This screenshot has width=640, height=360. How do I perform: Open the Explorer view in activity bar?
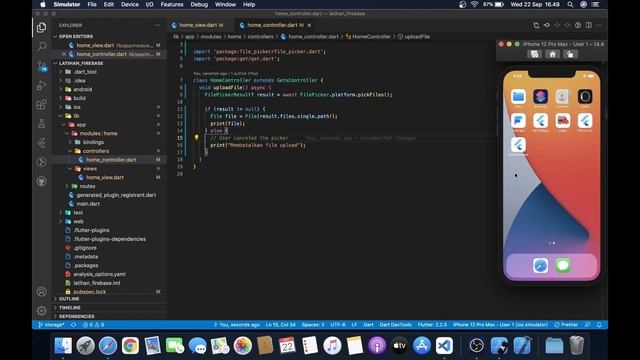[42, 27]
